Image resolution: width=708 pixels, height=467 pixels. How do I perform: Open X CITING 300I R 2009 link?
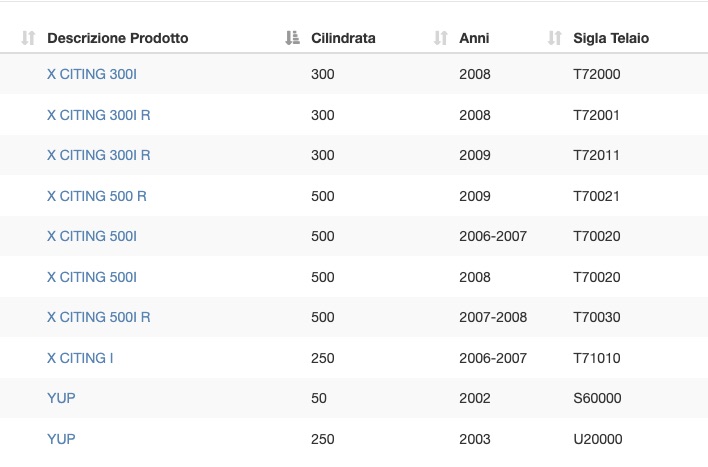coord(98,155)
